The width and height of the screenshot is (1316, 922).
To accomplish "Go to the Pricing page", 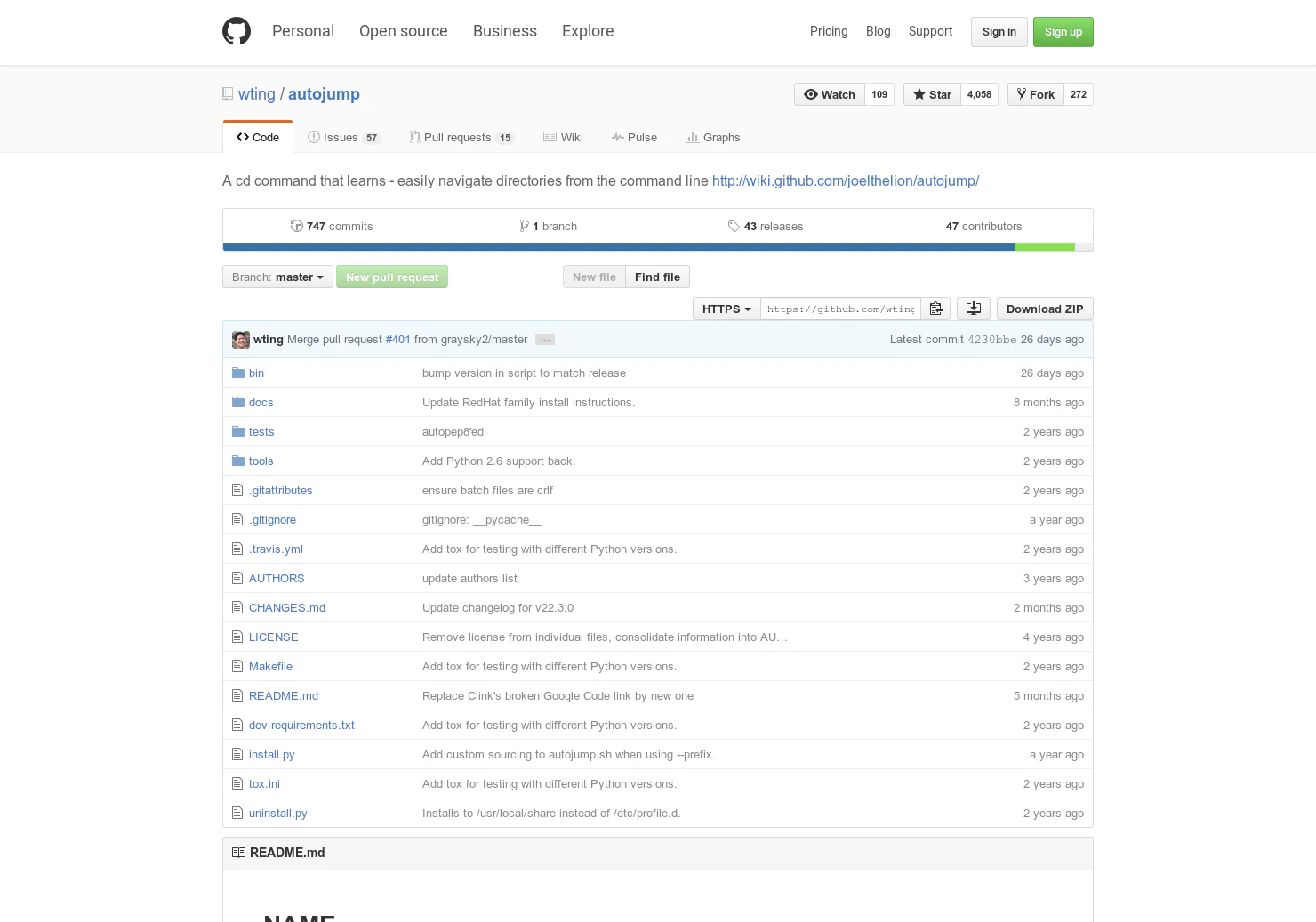I will [829, 31].
